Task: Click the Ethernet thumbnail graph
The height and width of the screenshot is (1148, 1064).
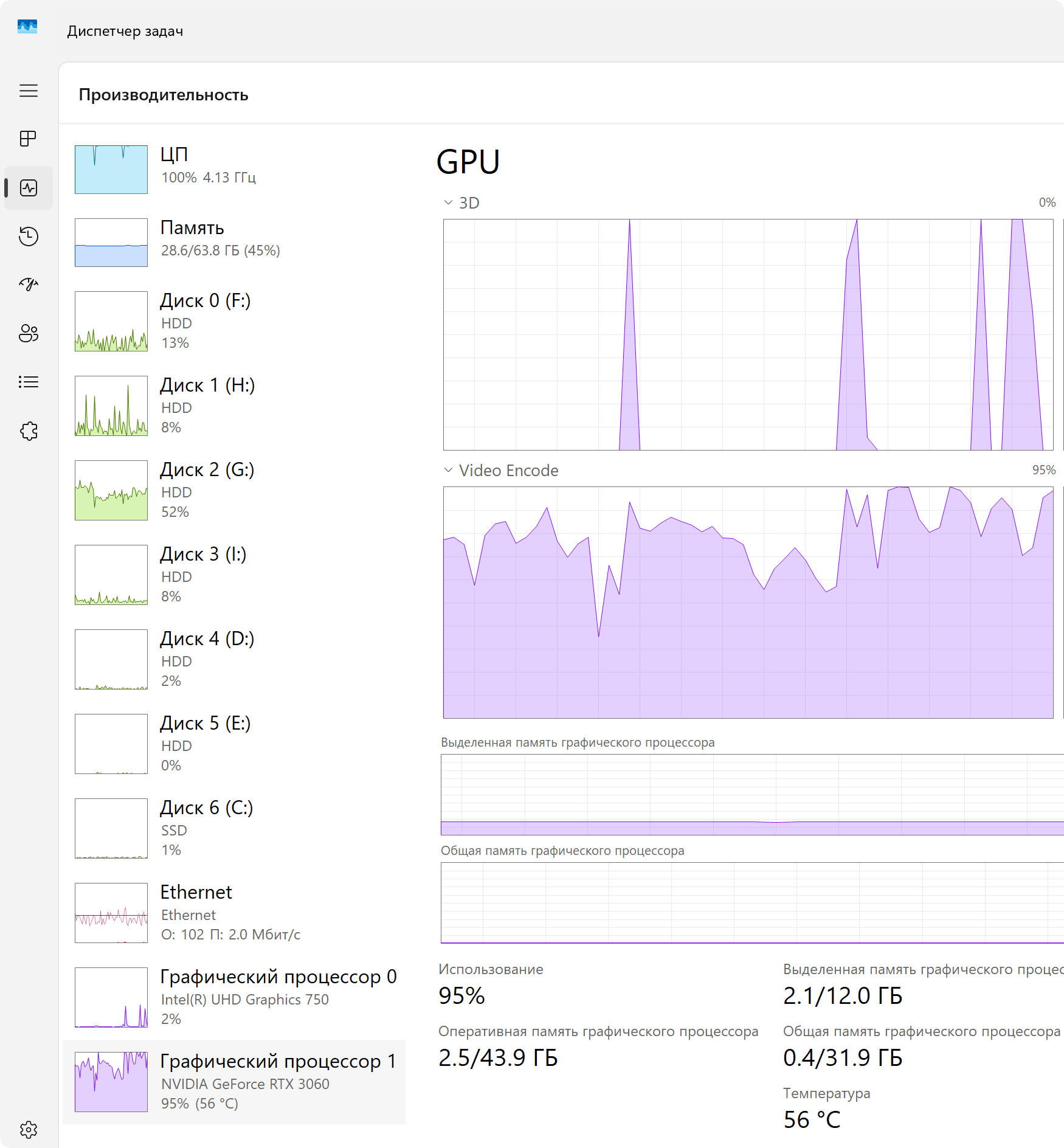Action: [111, 913]
